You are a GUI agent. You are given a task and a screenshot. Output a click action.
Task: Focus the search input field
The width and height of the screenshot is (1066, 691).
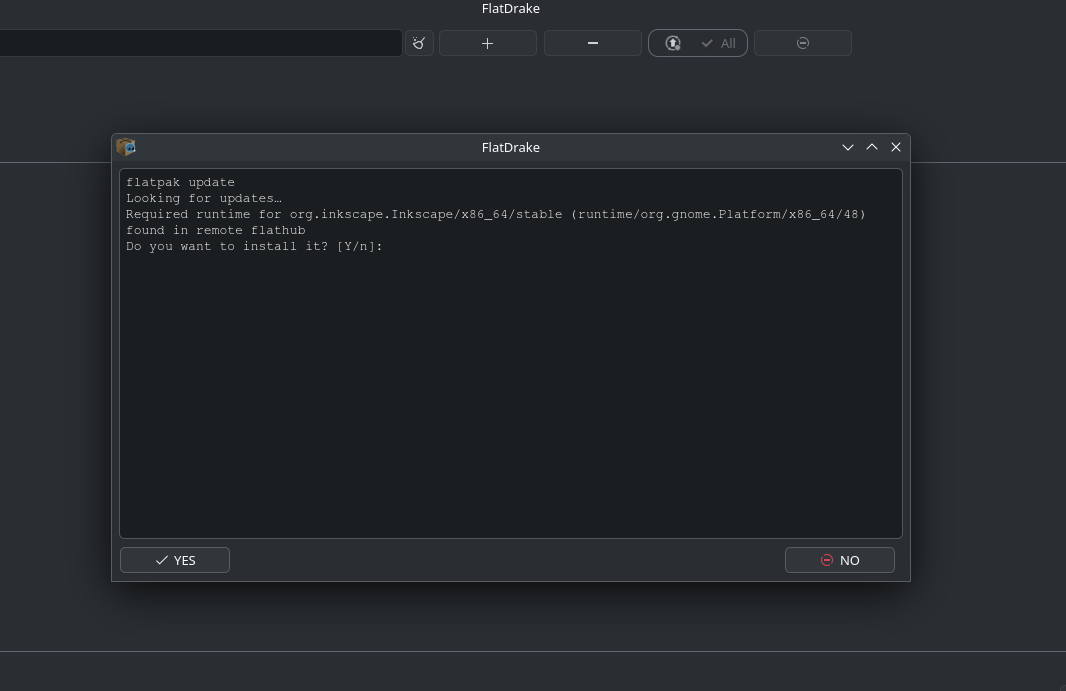coord(201,44)
